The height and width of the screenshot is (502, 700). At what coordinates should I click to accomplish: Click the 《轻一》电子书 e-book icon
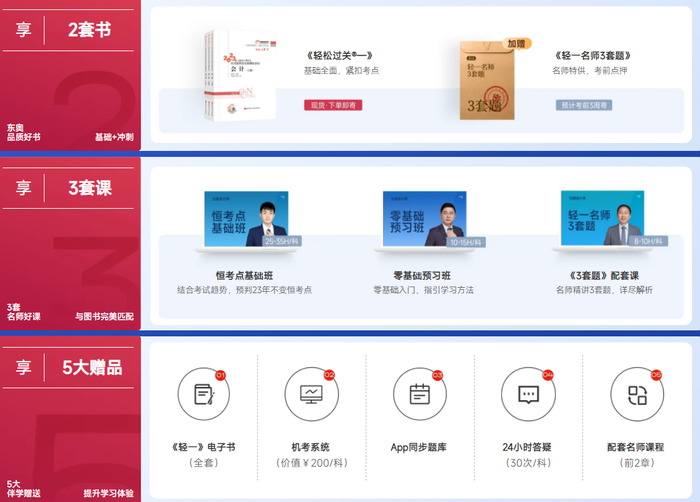(203, 394)
